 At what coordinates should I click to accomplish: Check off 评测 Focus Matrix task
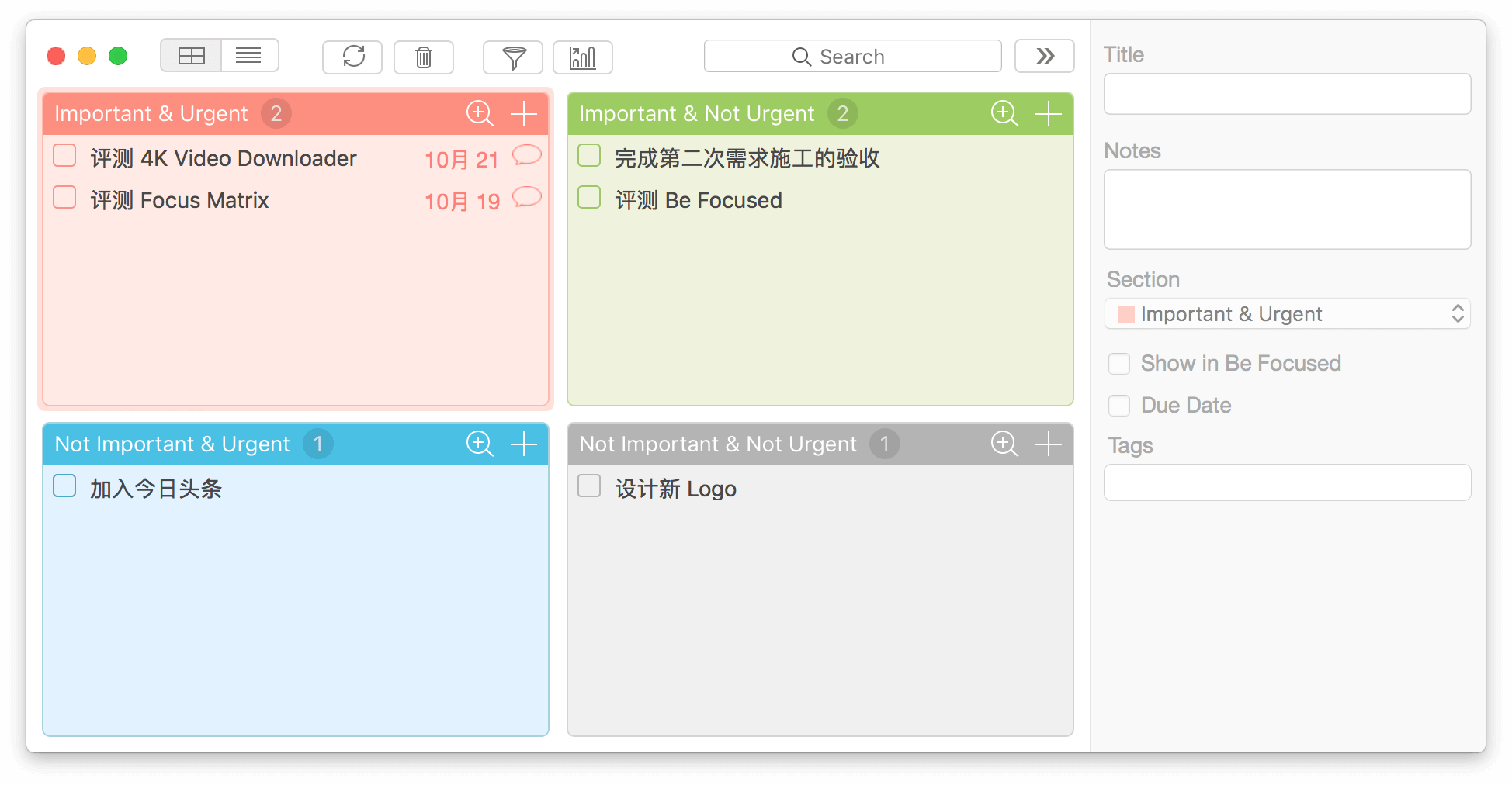(x=64, y=198)
